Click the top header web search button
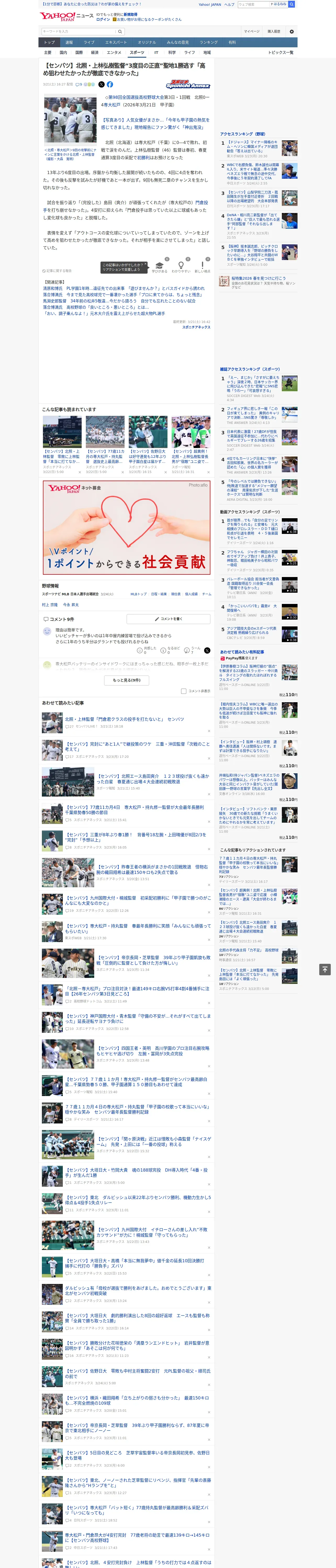 click(292, 4)
